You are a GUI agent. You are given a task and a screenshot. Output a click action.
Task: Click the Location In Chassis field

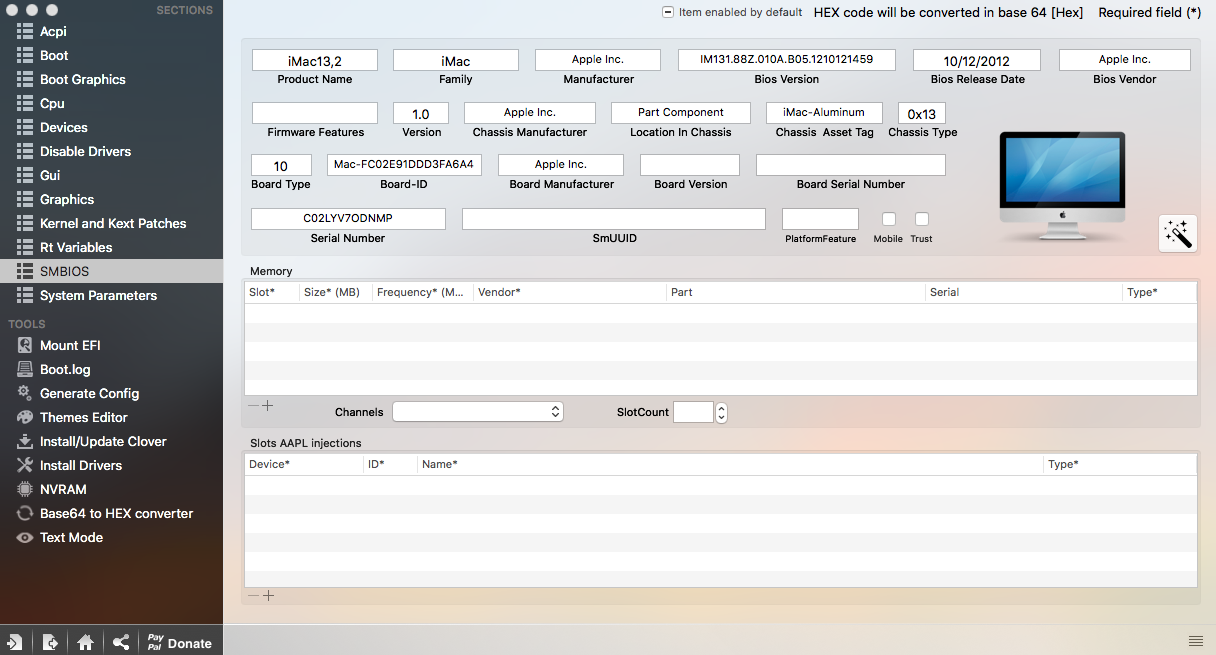[x=681, y=113]
